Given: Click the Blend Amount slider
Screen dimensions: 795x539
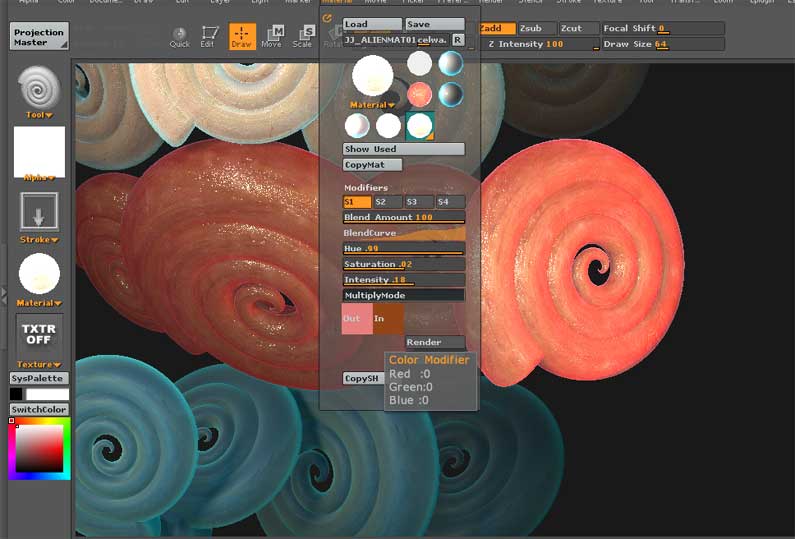Looking at the screenshot, I should (404, 217).
